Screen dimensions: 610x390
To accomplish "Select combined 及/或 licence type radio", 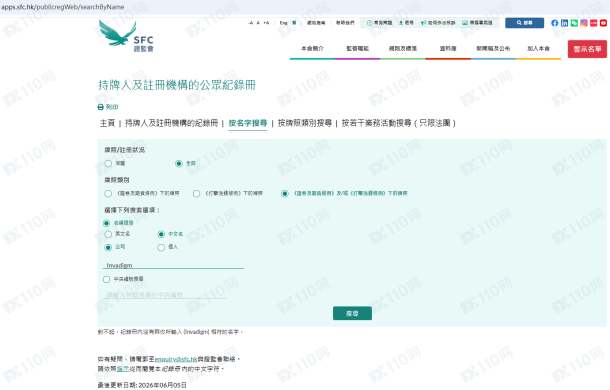I will pos(285,193).
